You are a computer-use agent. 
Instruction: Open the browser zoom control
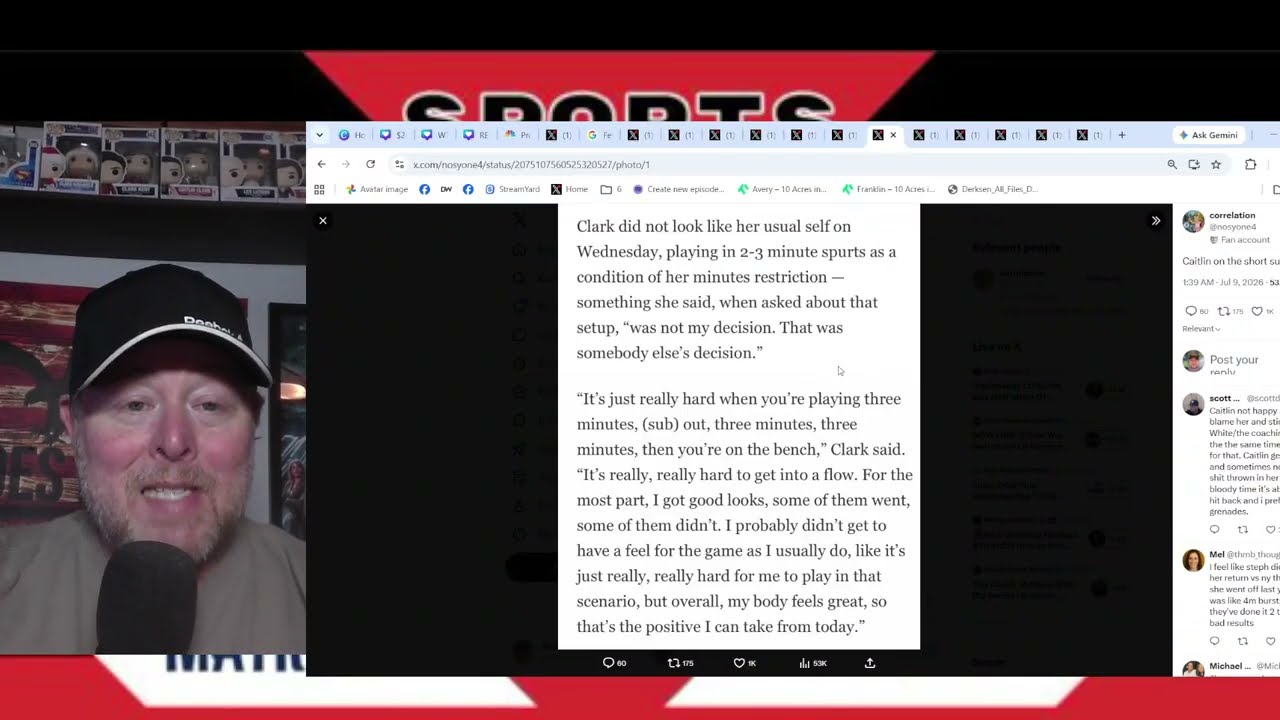coord(1172,164)
